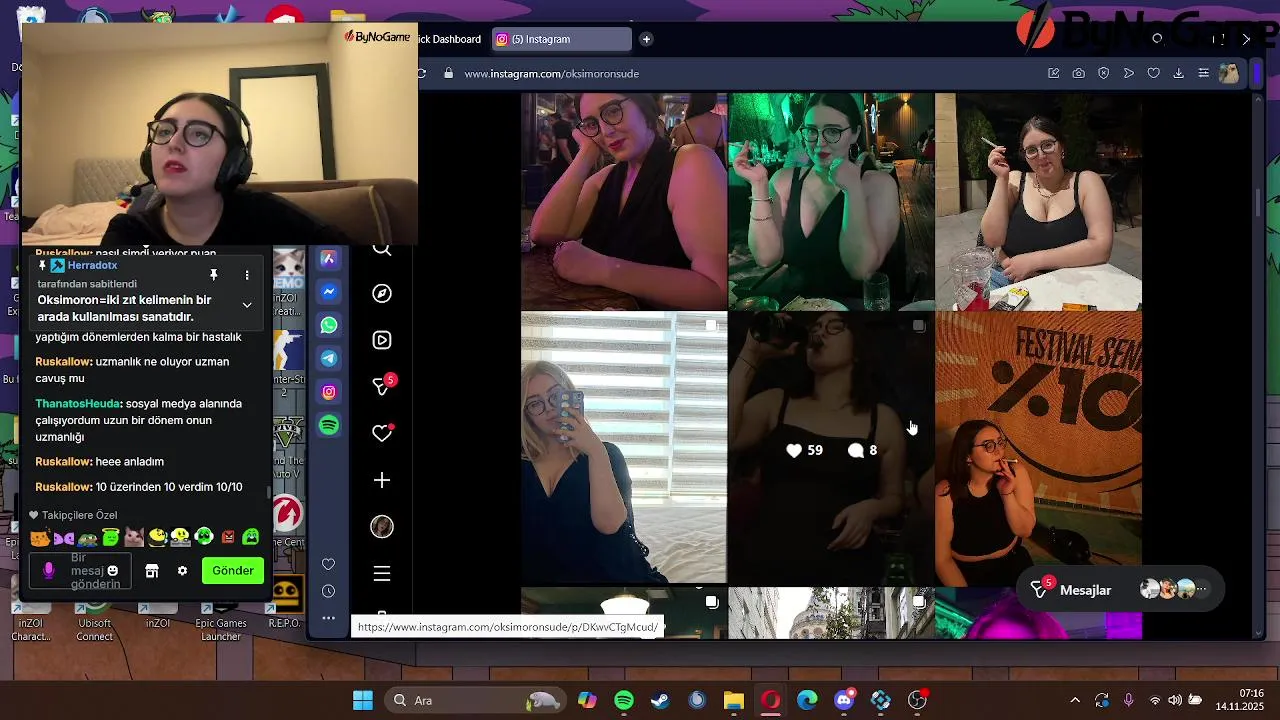Select the orange cat emote
1280x720 pixels.
(x=40, y=538)
